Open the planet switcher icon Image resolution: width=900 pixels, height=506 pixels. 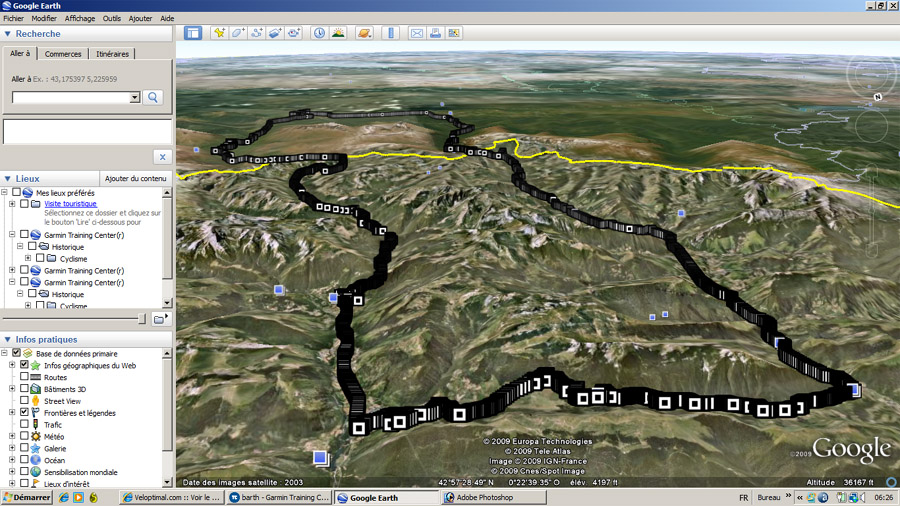point(364,33)
